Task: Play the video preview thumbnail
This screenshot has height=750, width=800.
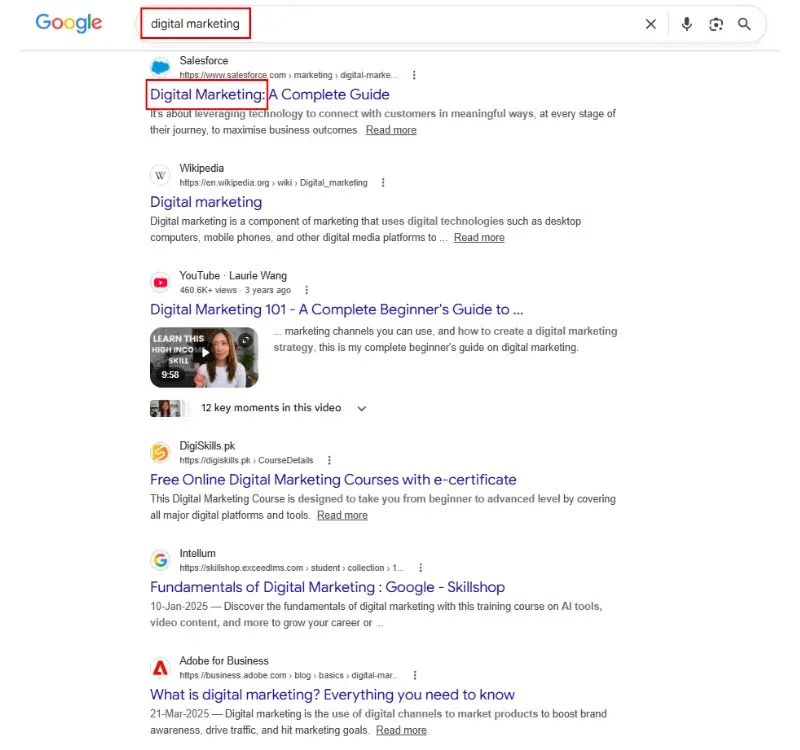Action: coord(204,357)
